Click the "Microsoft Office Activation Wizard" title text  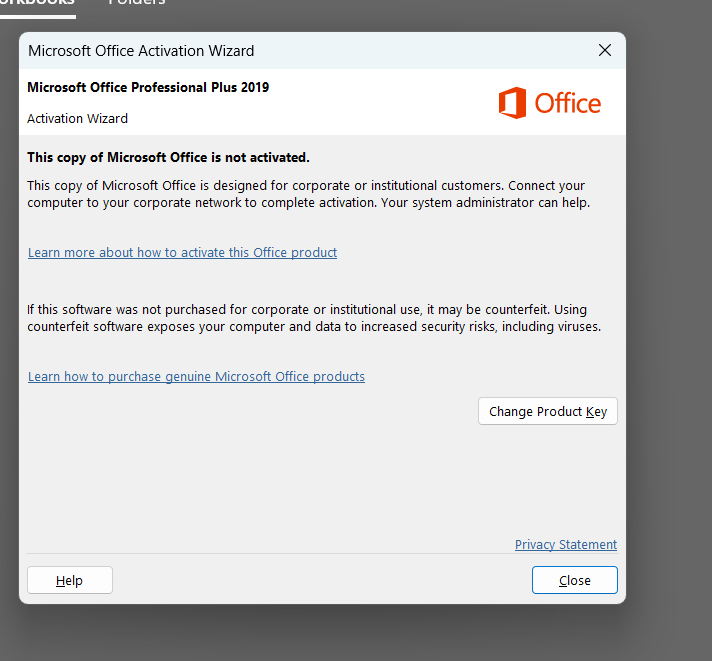pyautogui.click(x=141, y=51)
